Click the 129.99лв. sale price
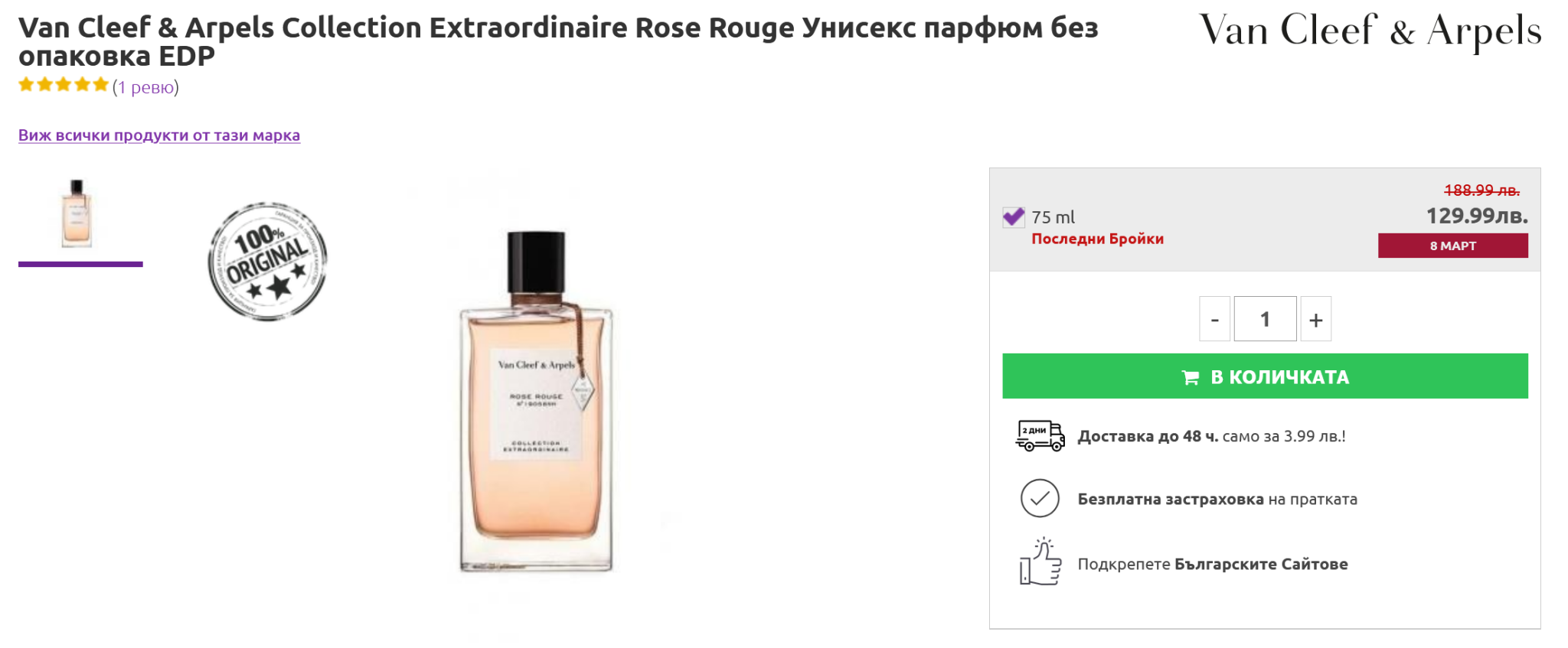Screen dimensions: 1568x648 (1476, 217)
